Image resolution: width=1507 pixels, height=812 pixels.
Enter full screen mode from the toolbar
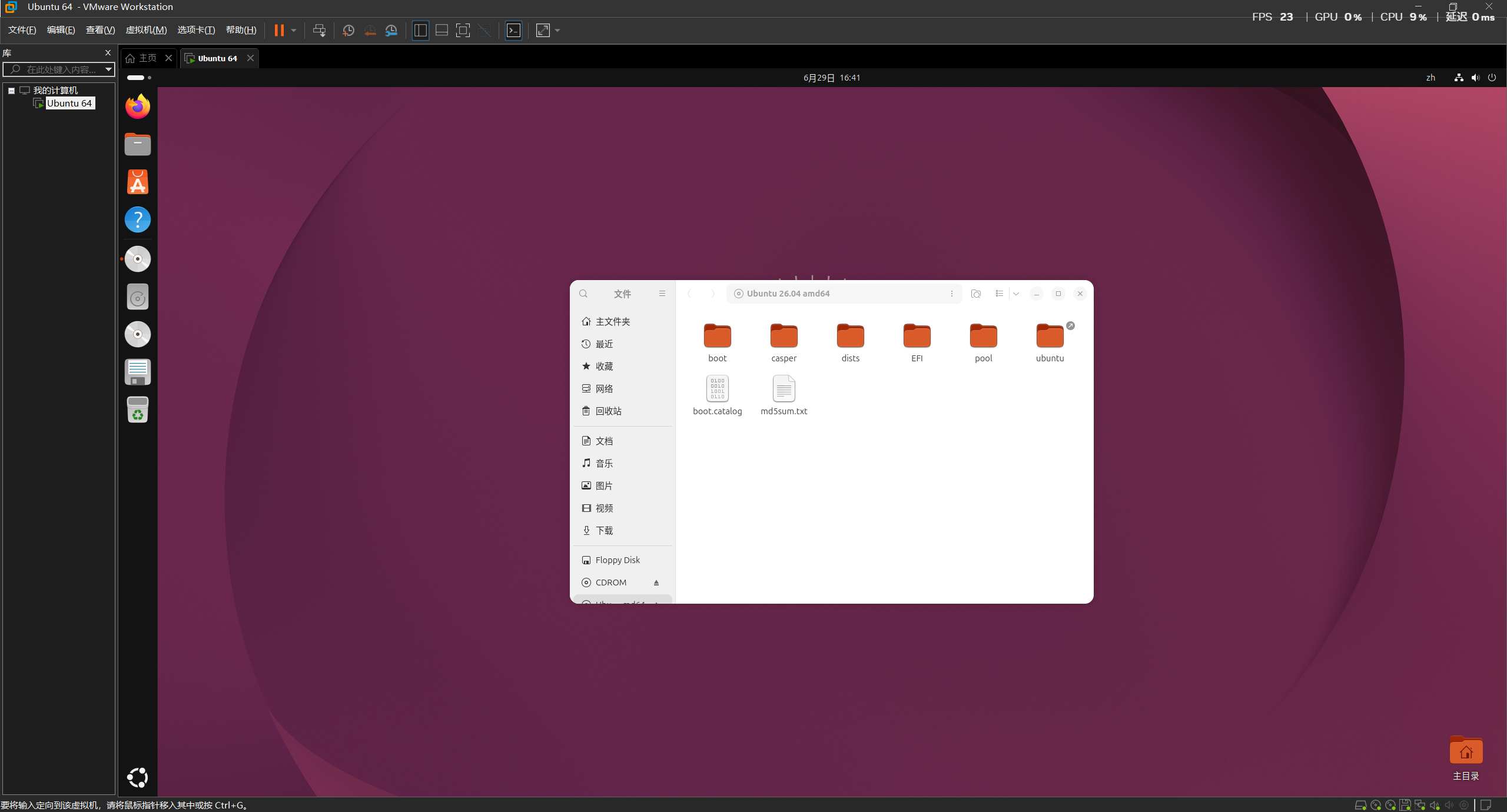463,31
